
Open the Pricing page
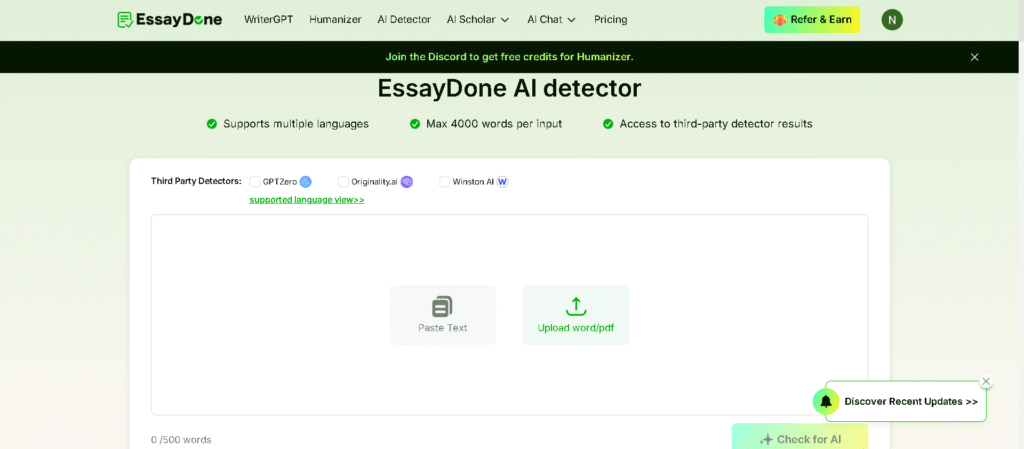click(611, 20)
